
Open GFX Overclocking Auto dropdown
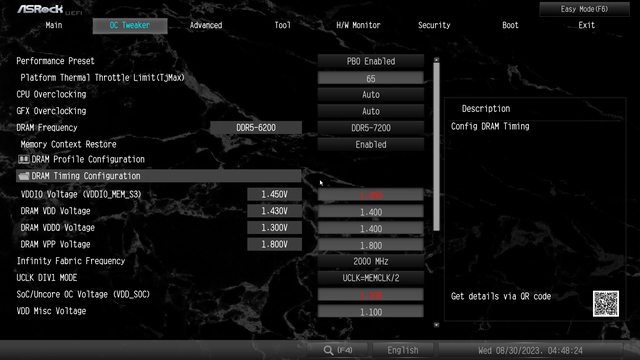click(x=371, y=111)
